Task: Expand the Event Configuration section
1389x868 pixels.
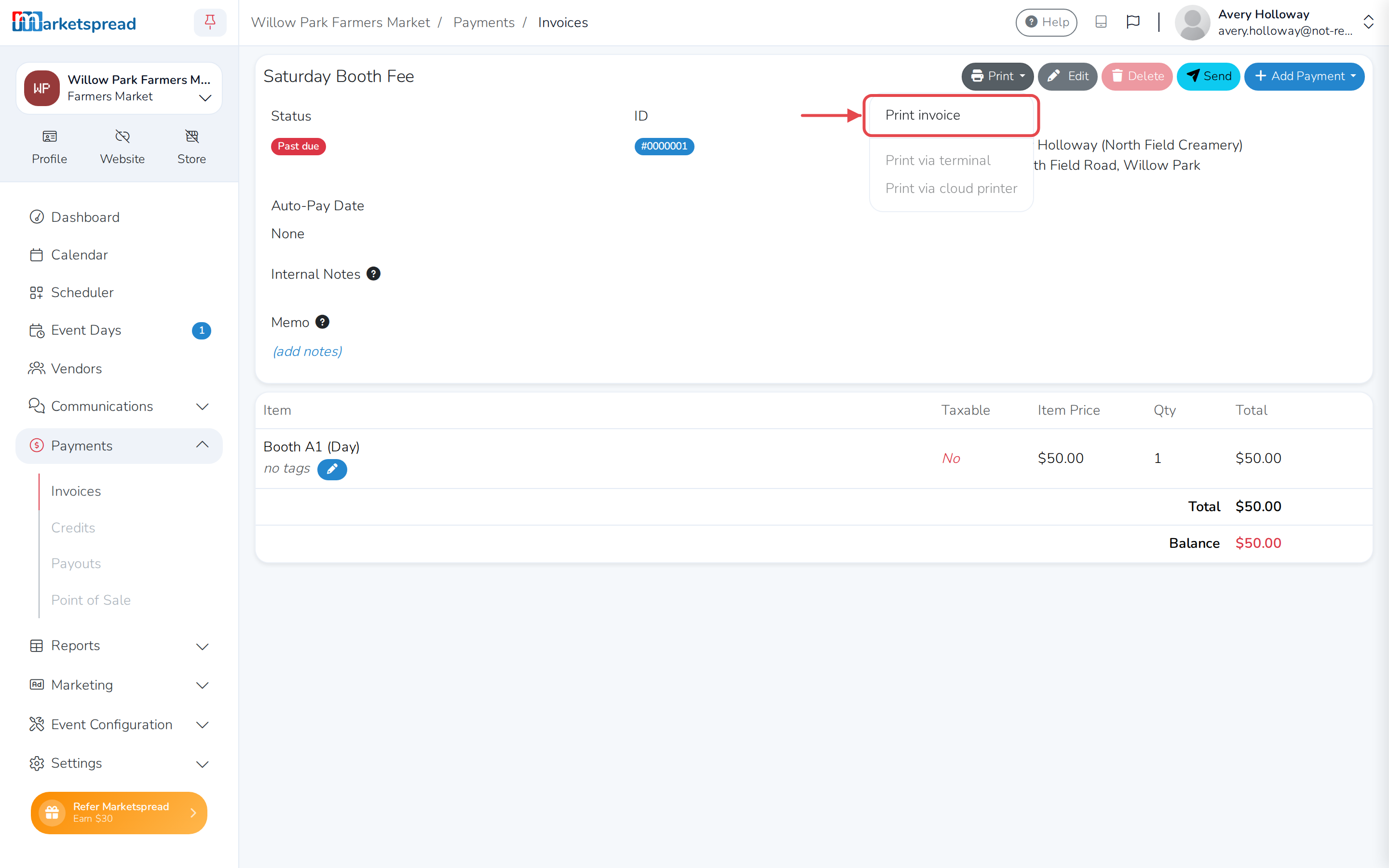Action: pos(119,724)
